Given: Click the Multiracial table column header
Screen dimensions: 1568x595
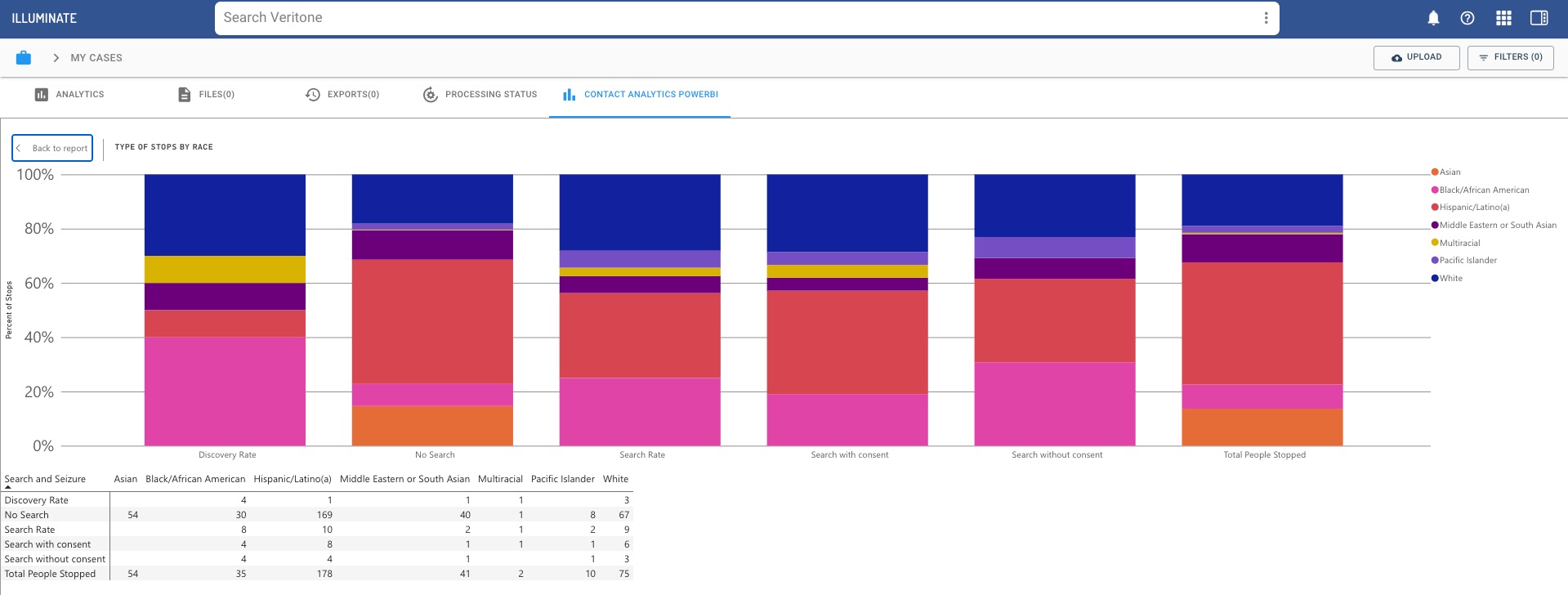Looking at the screenshot, I should pyautogui.click(x=500, y=480).
